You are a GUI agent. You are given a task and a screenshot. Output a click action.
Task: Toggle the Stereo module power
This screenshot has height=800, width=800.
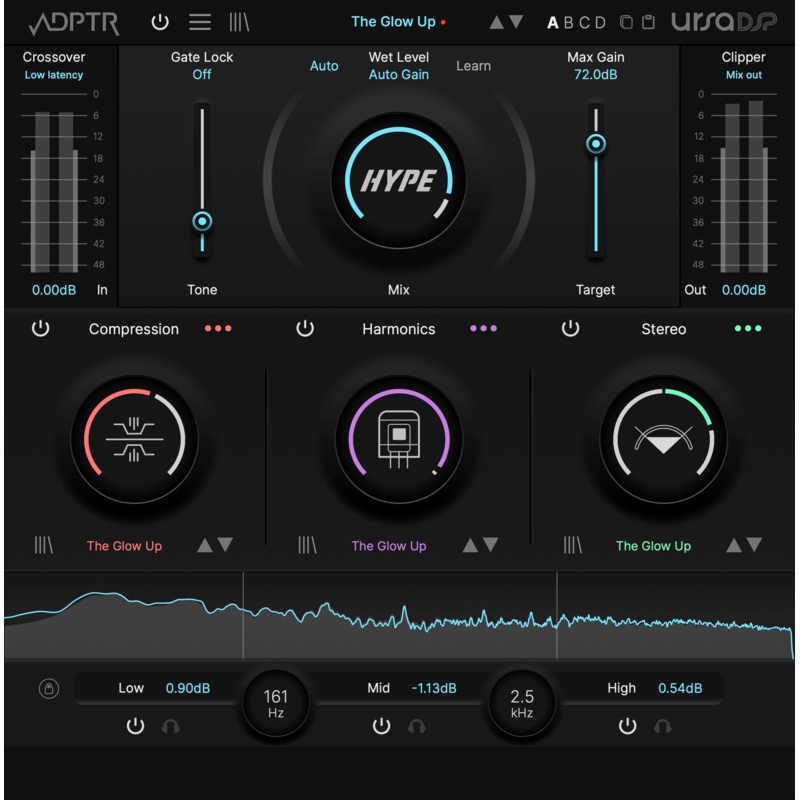[x=570, y=328]
